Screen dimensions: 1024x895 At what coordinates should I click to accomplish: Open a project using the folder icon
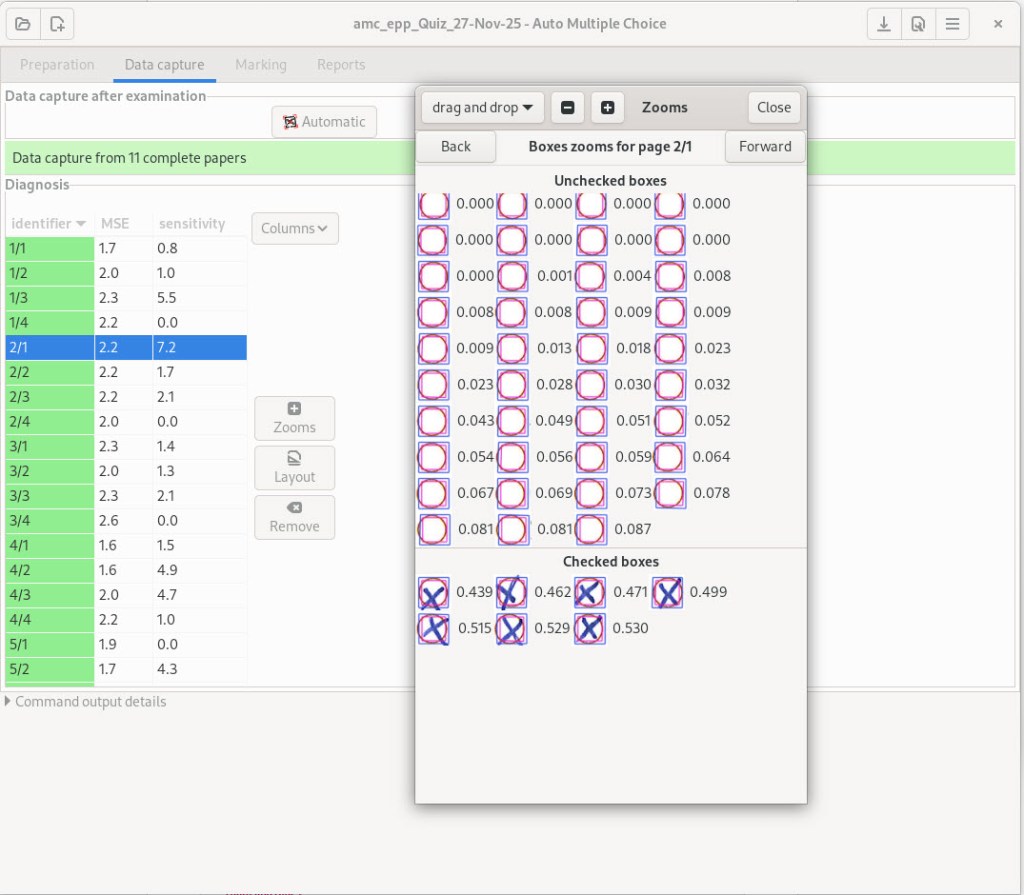22,23
